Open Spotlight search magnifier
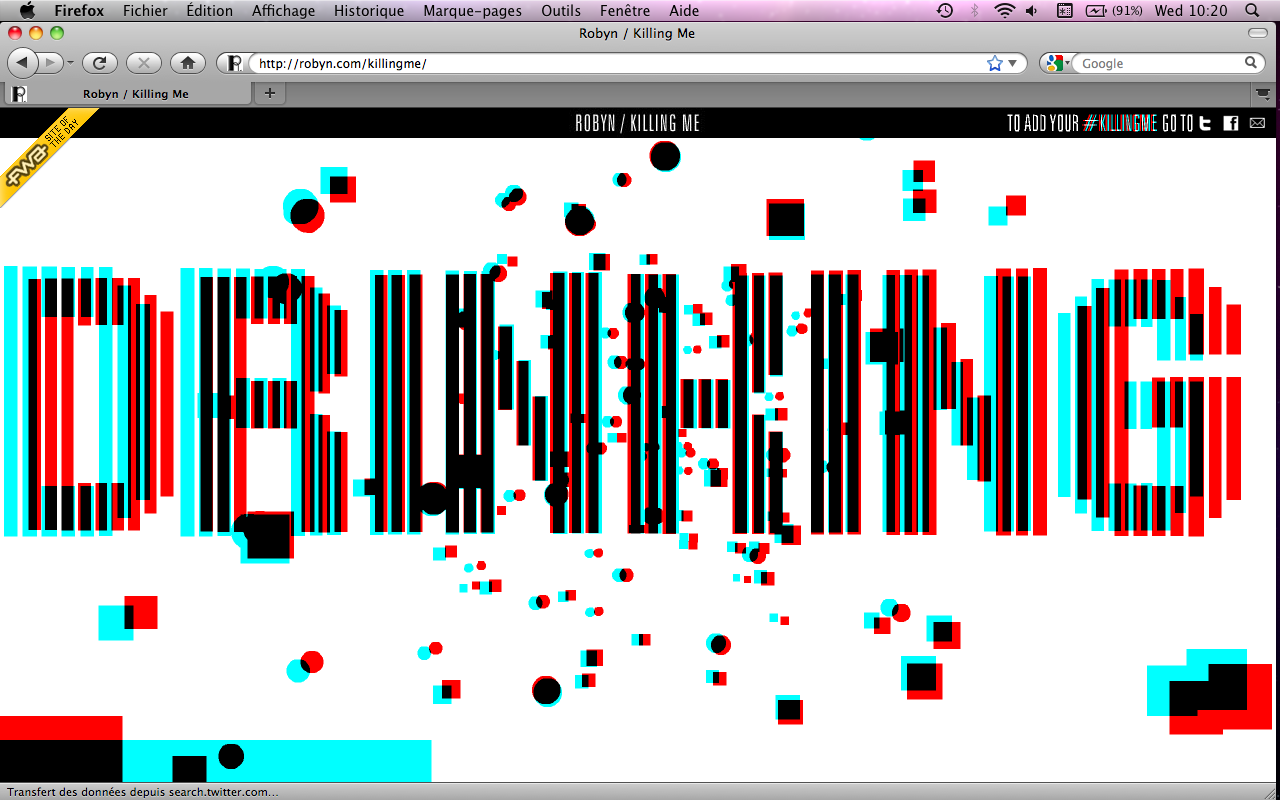The height and width of the screenshot is (800, 1280). (x=1252, y=11)
